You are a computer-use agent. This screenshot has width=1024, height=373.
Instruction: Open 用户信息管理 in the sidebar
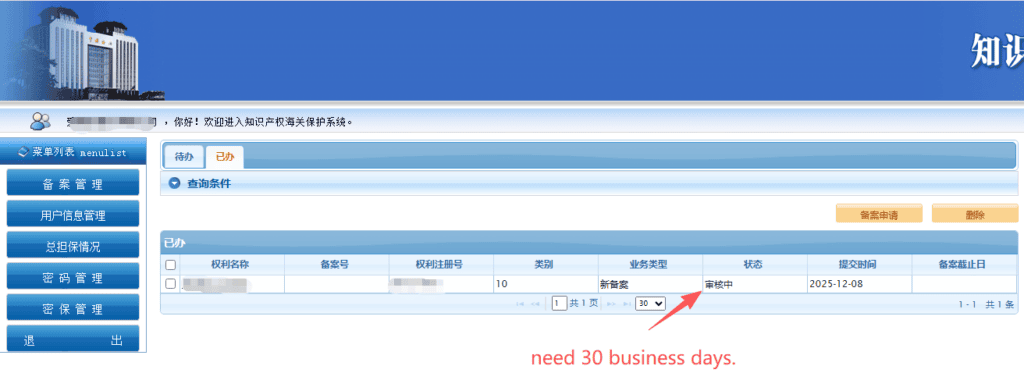72,214
